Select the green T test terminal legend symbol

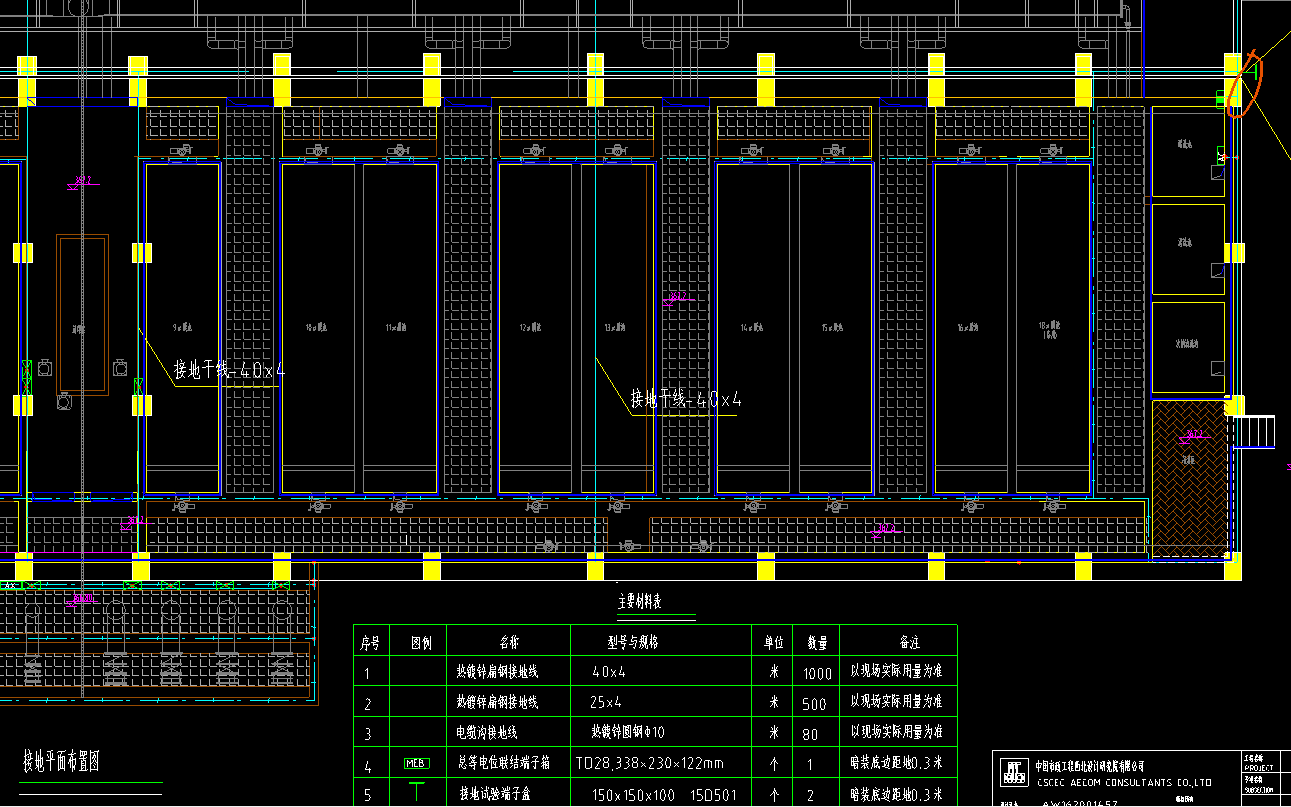pos(416,793)
